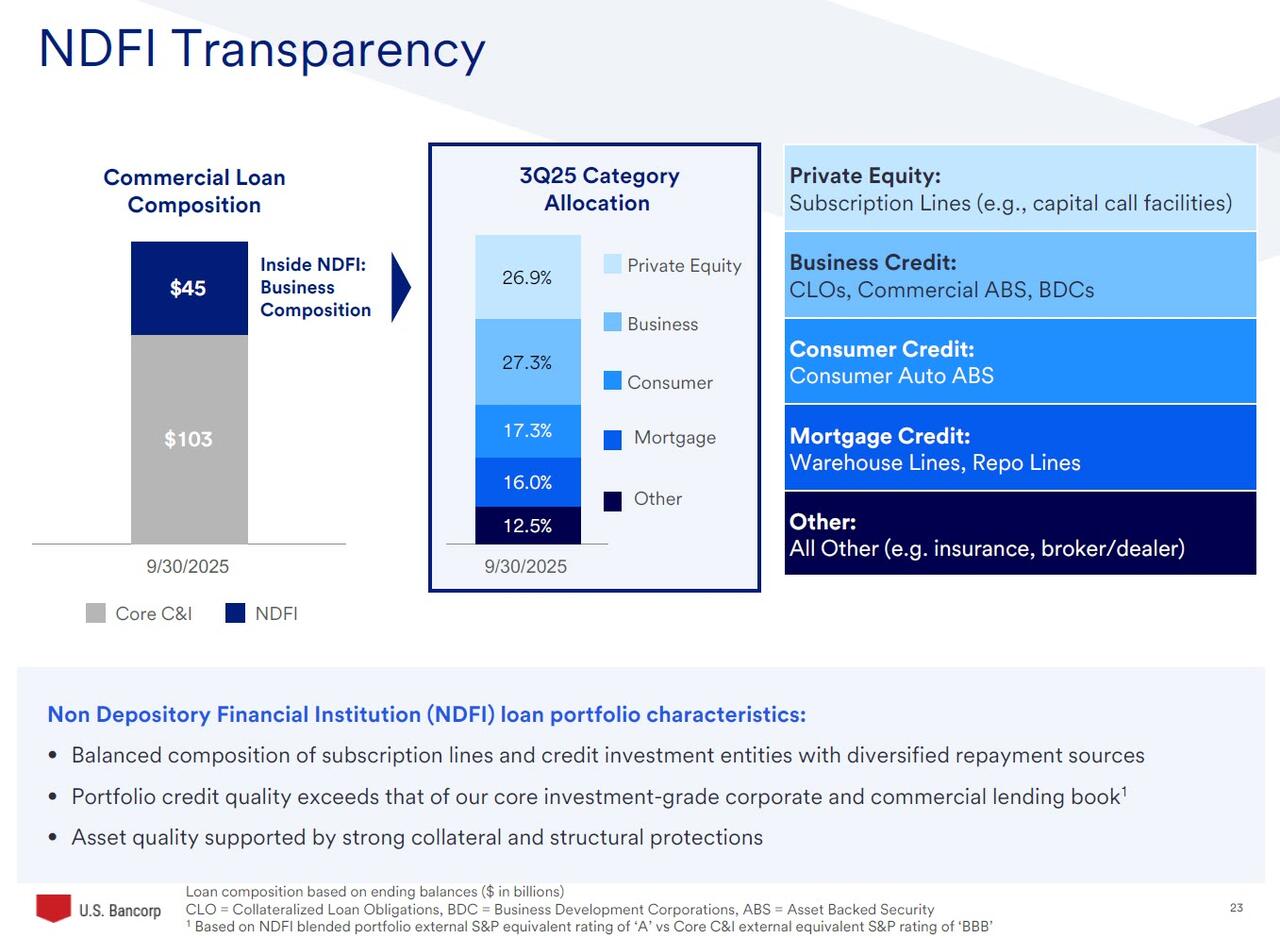Screen dimensions: 1280x938
Task: Click the gray Core C&I legend square
Action: (x=96, y=613)
